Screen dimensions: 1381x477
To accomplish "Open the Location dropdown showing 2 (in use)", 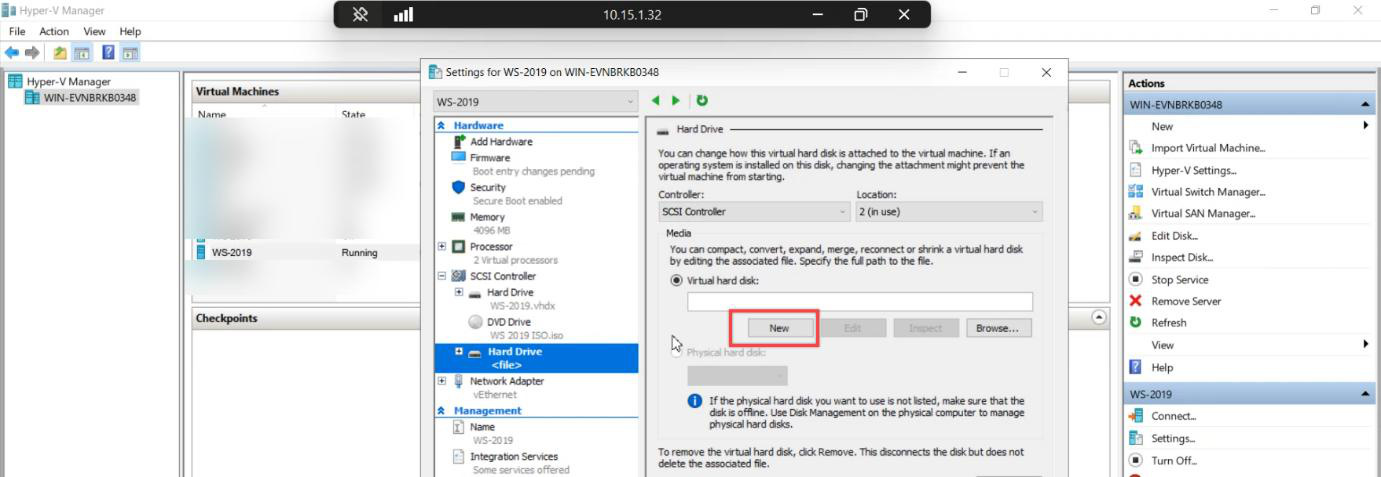I will (x=949, y=212).
